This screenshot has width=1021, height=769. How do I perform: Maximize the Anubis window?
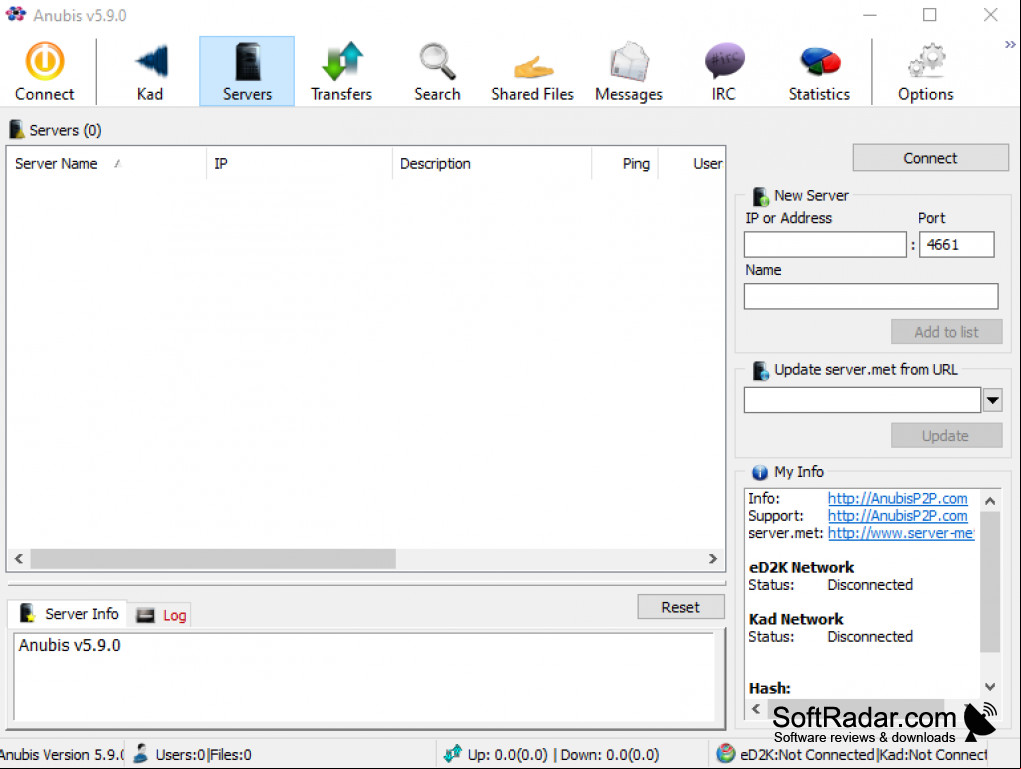click(930, 14)
